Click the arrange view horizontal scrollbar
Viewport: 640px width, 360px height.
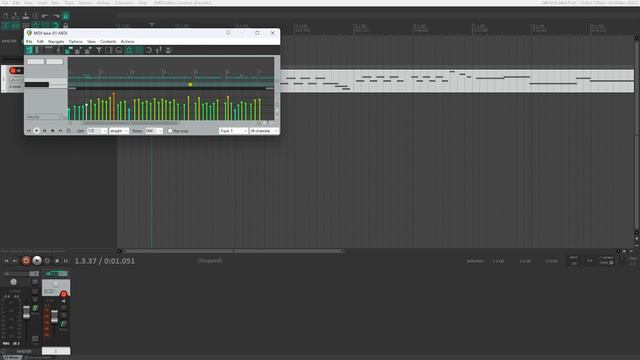(x=234, y=251)
